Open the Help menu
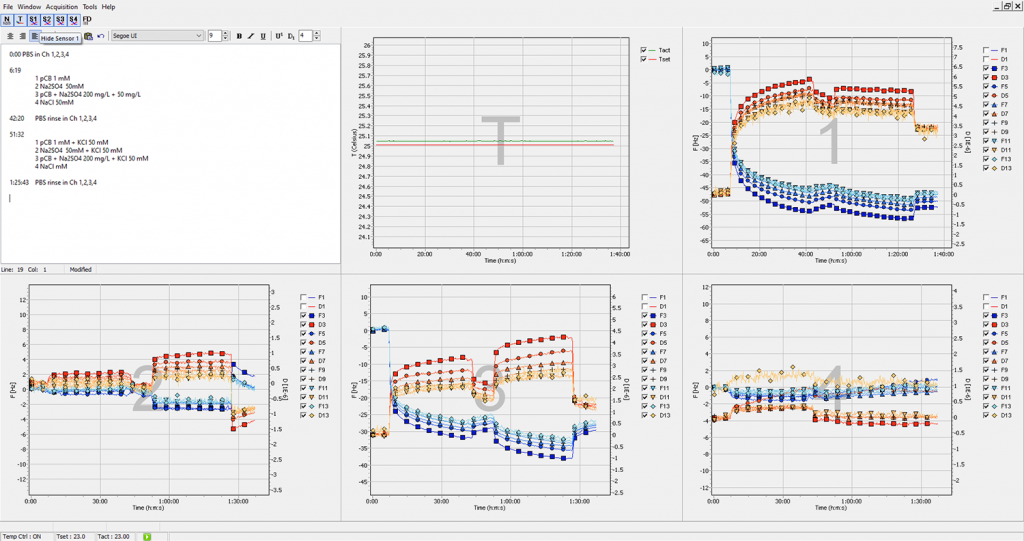 (108, 7)
